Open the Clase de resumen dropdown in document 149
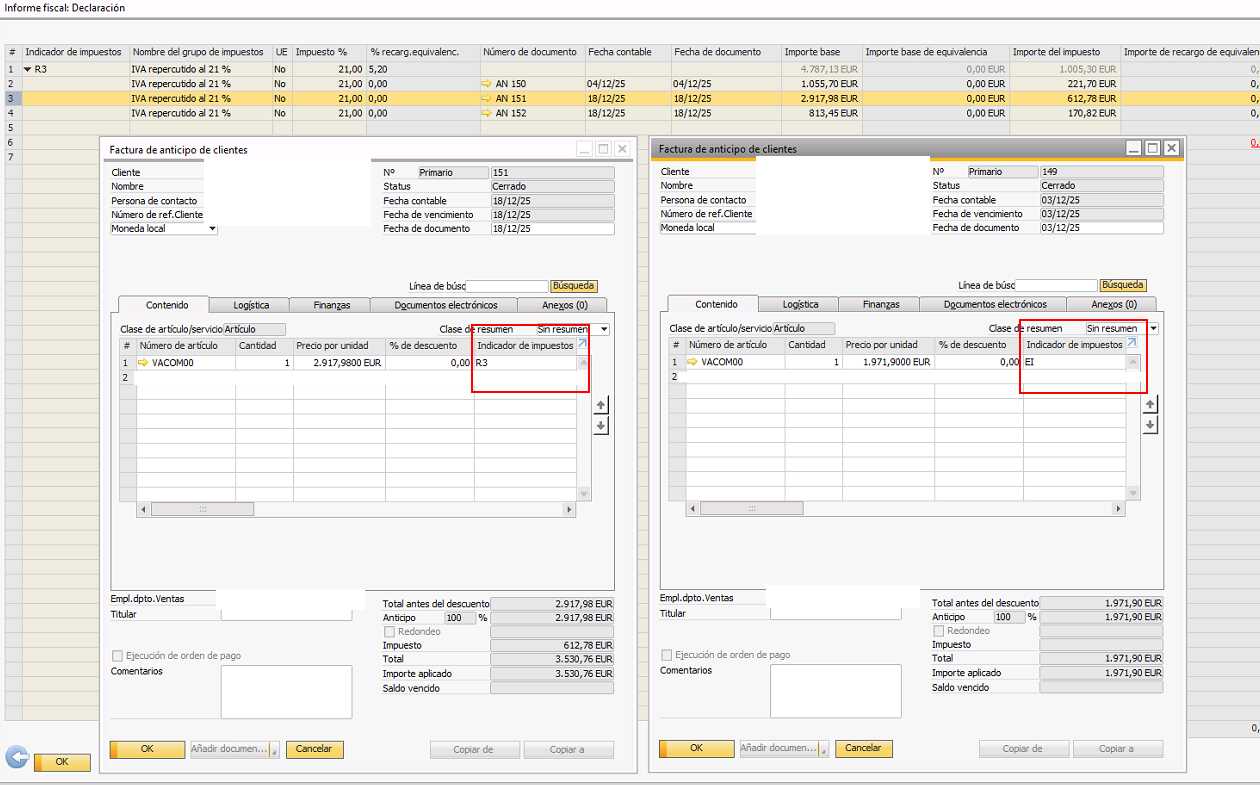The image size is (1260, 785). pyautogui.click(x=1153, y=328)
